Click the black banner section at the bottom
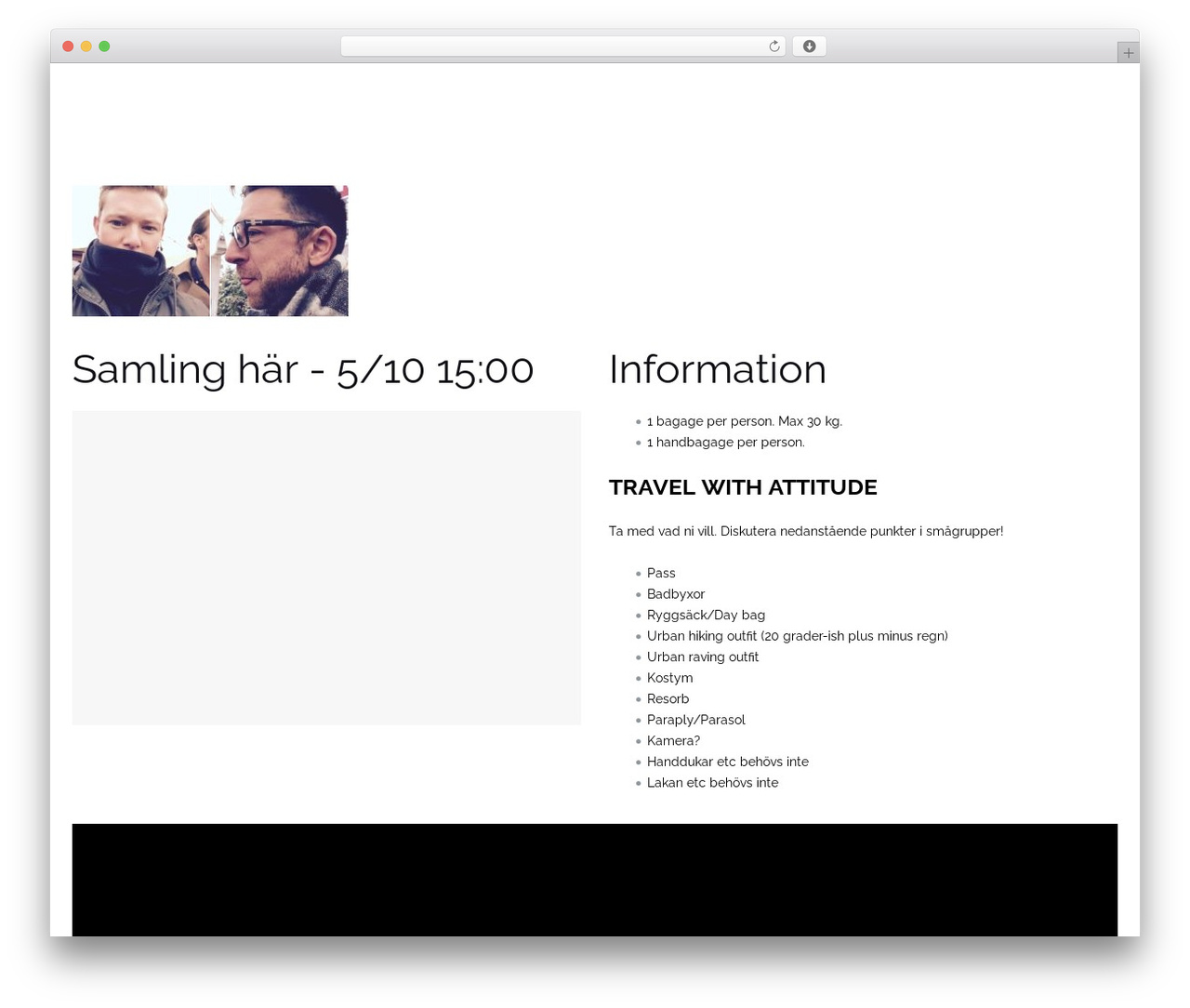1190x1008 pixels. click(x=595, y=880)
